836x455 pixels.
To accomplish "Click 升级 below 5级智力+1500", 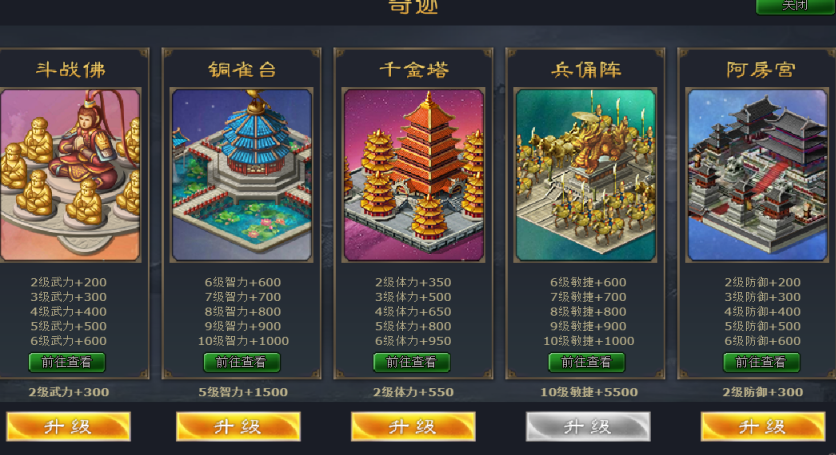I will [238, 426].
